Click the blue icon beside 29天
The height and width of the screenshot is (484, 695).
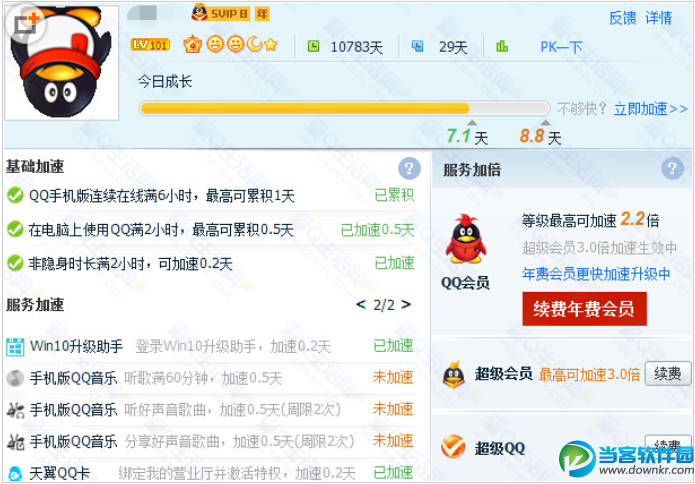tap(418, 46)
